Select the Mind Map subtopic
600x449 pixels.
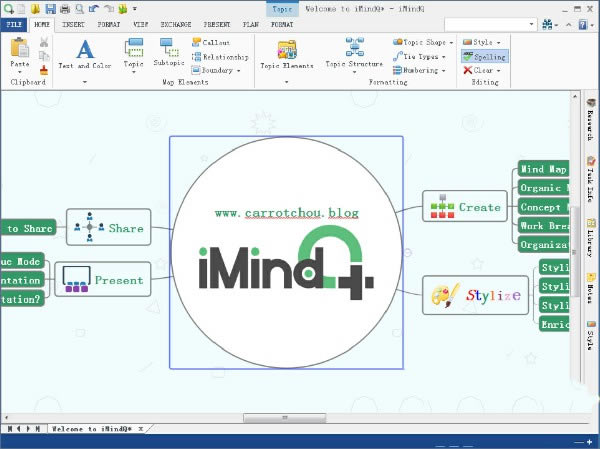point(543,169)
